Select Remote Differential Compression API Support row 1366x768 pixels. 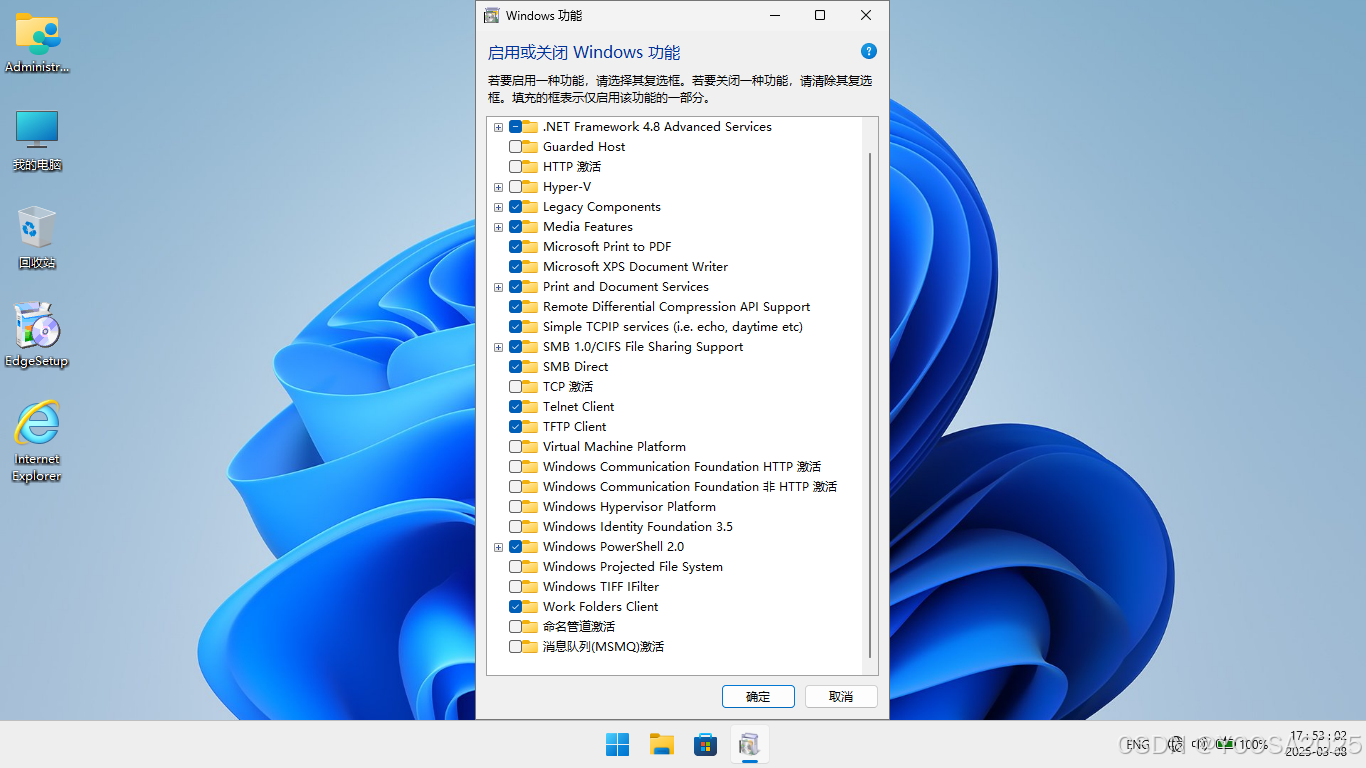click(x=676, y=307)
